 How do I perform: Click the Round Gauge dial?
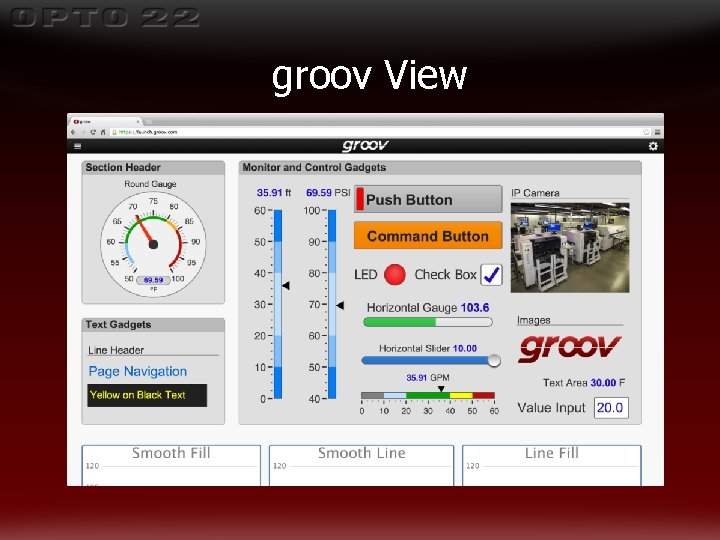[x=153, y=244]
